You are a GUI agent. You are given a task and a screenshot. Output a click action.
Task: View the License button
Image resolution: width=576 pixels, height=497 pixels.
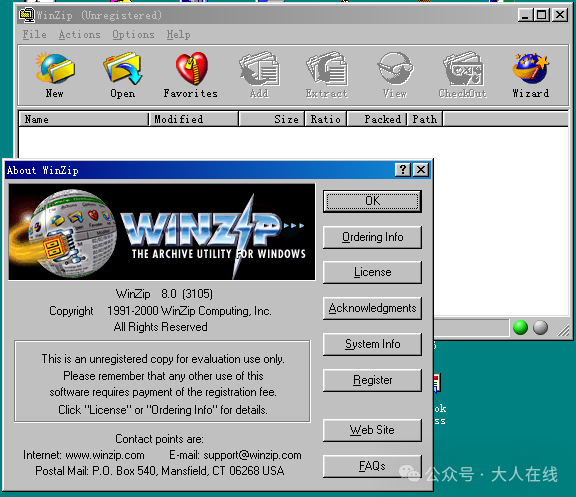372,272
